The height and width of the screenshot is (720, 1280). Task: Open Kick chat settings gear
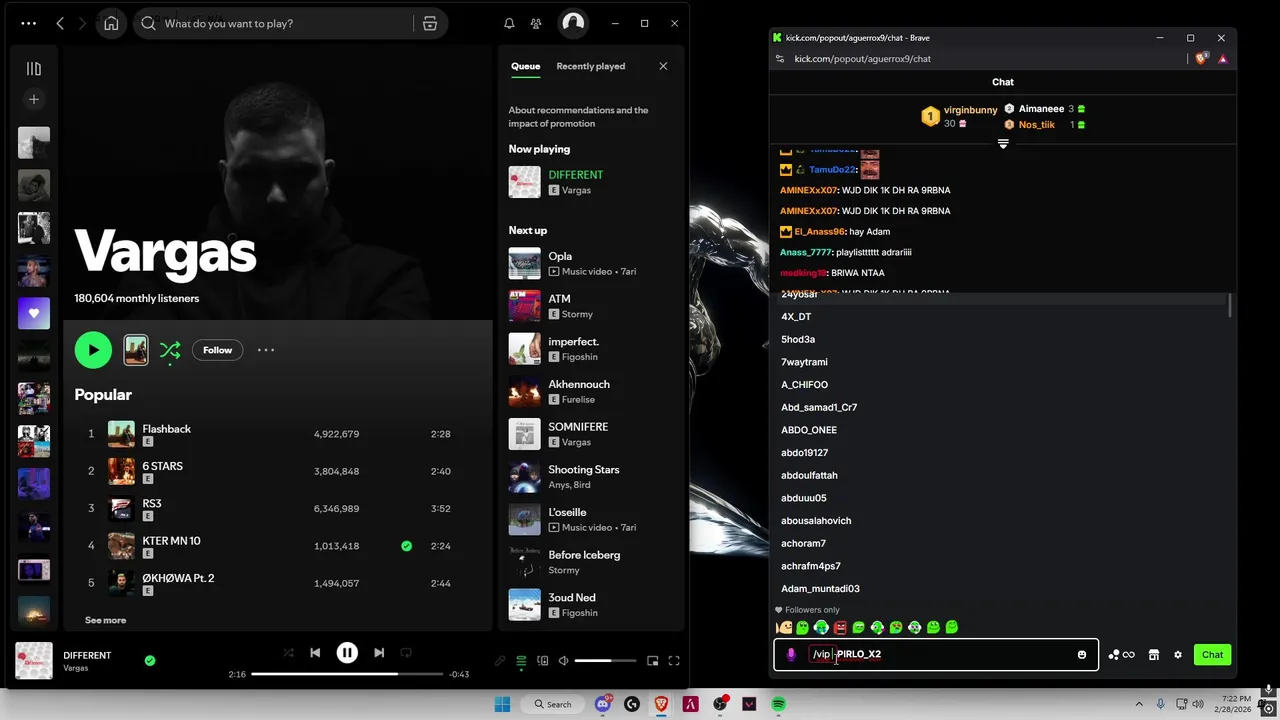(x=1178, y=654)
